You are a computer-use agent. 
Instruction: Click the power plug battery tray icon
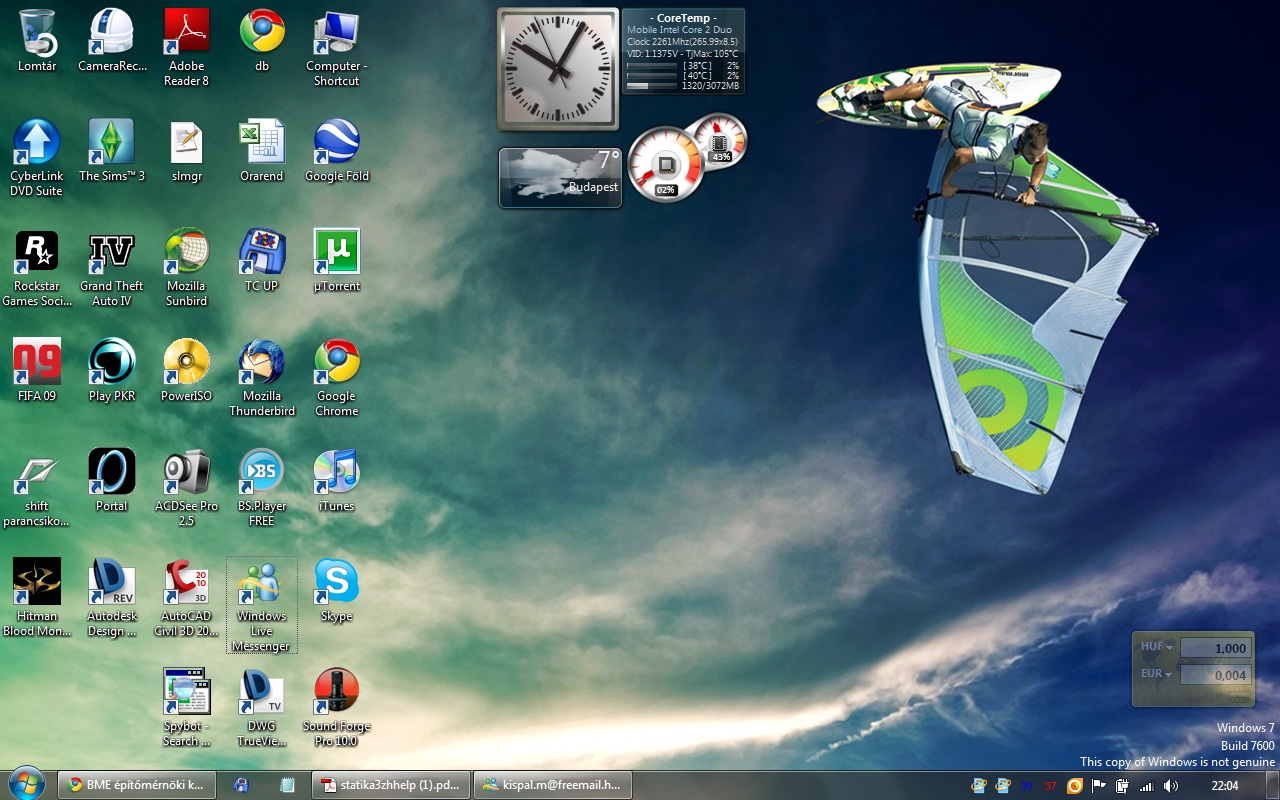tap(1123, 786)
